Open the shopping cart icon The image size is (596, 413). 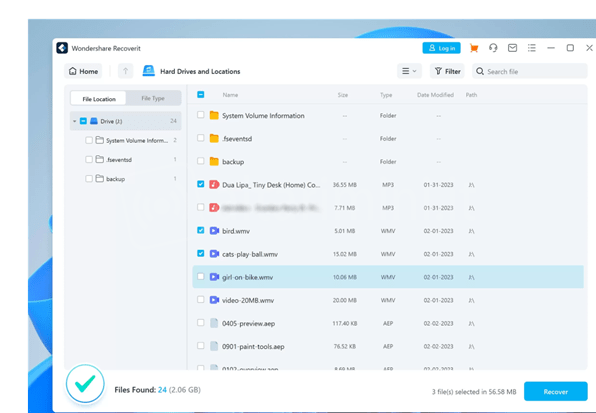tap(474, 48)
